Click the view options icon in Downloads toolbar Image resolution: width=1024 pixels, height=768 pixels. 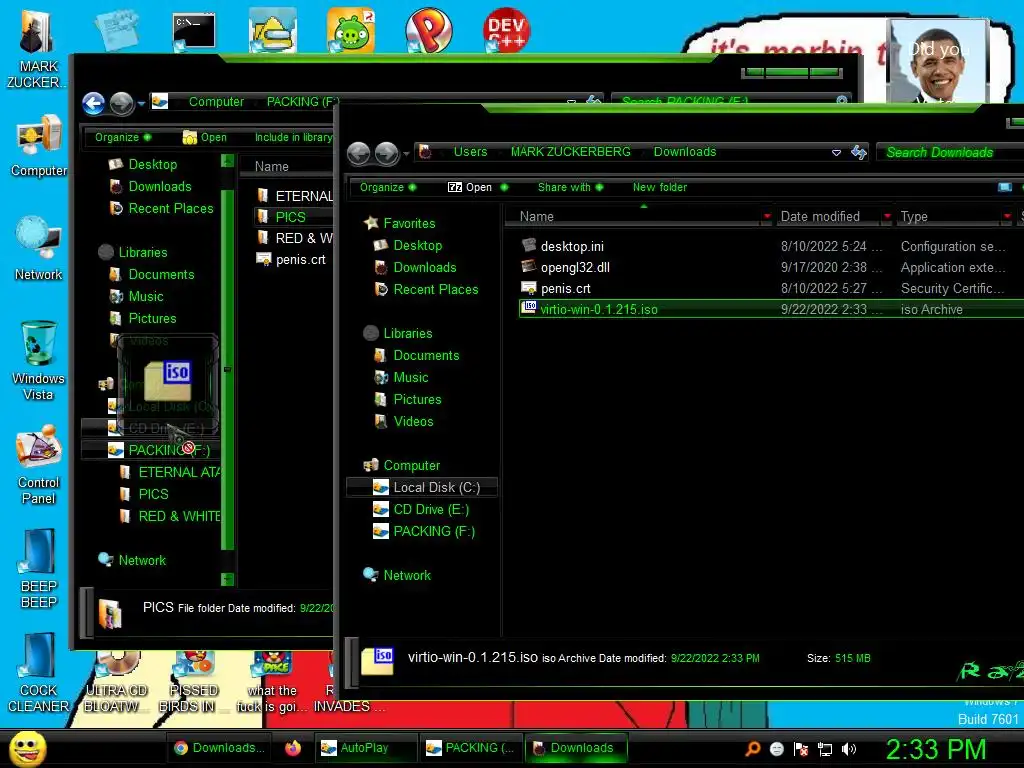click(1004, 187)
